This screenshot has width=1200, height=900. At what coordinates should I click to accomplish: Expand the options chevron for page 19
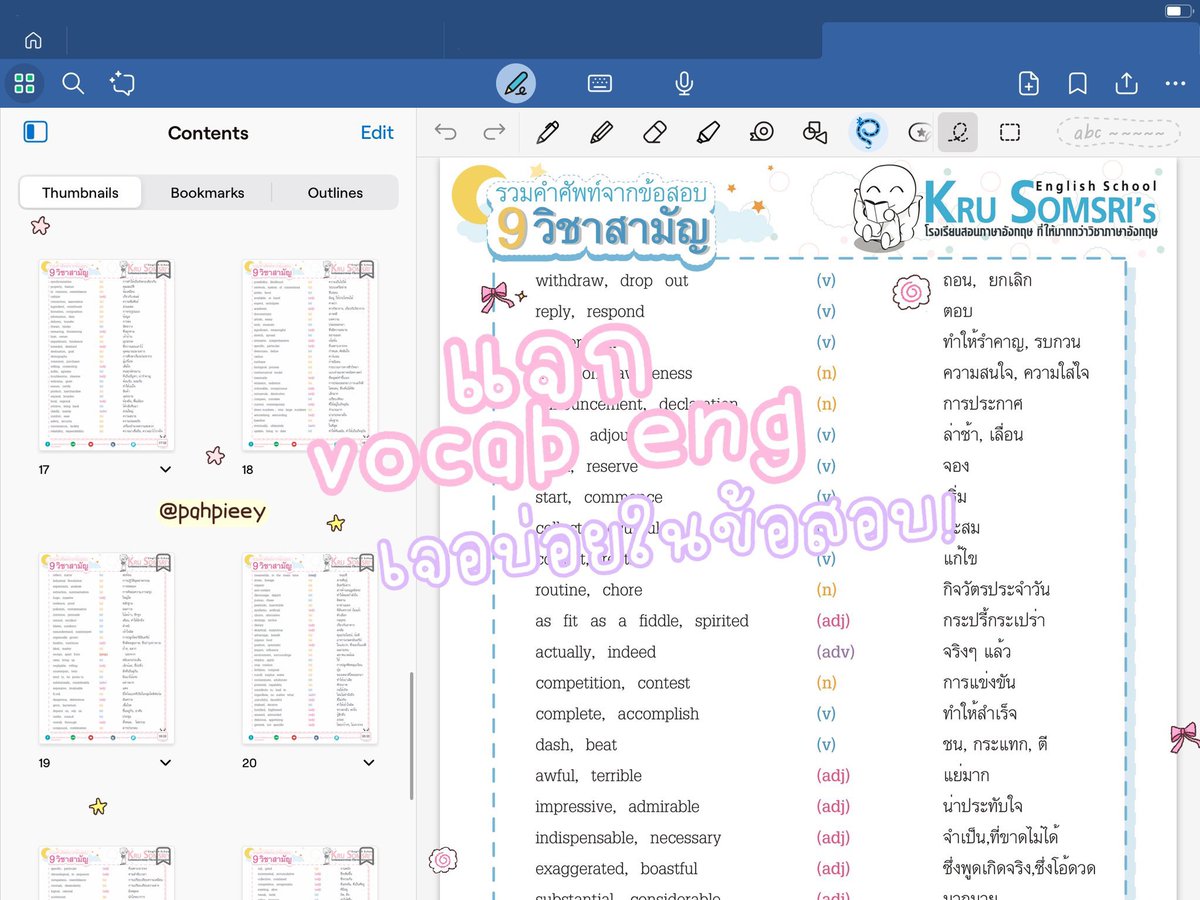click(x=165, y=763)
